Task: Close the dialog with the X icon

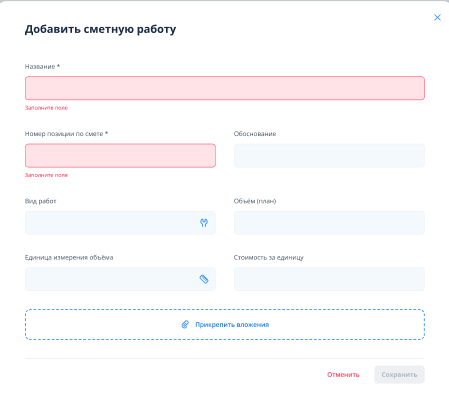Action: [437, 17]
